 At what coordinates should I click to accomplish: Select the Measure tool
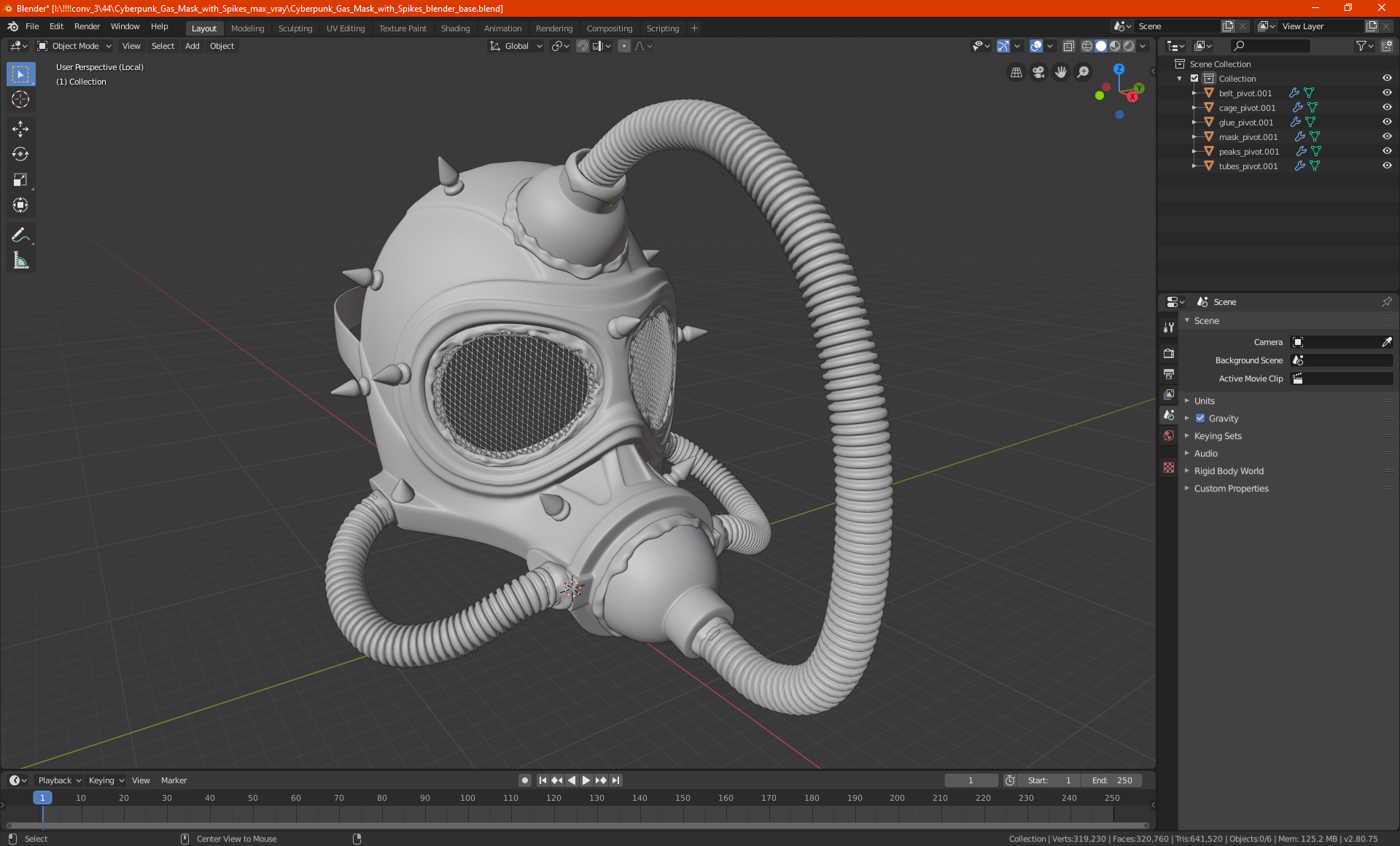[x=20, y=260]
